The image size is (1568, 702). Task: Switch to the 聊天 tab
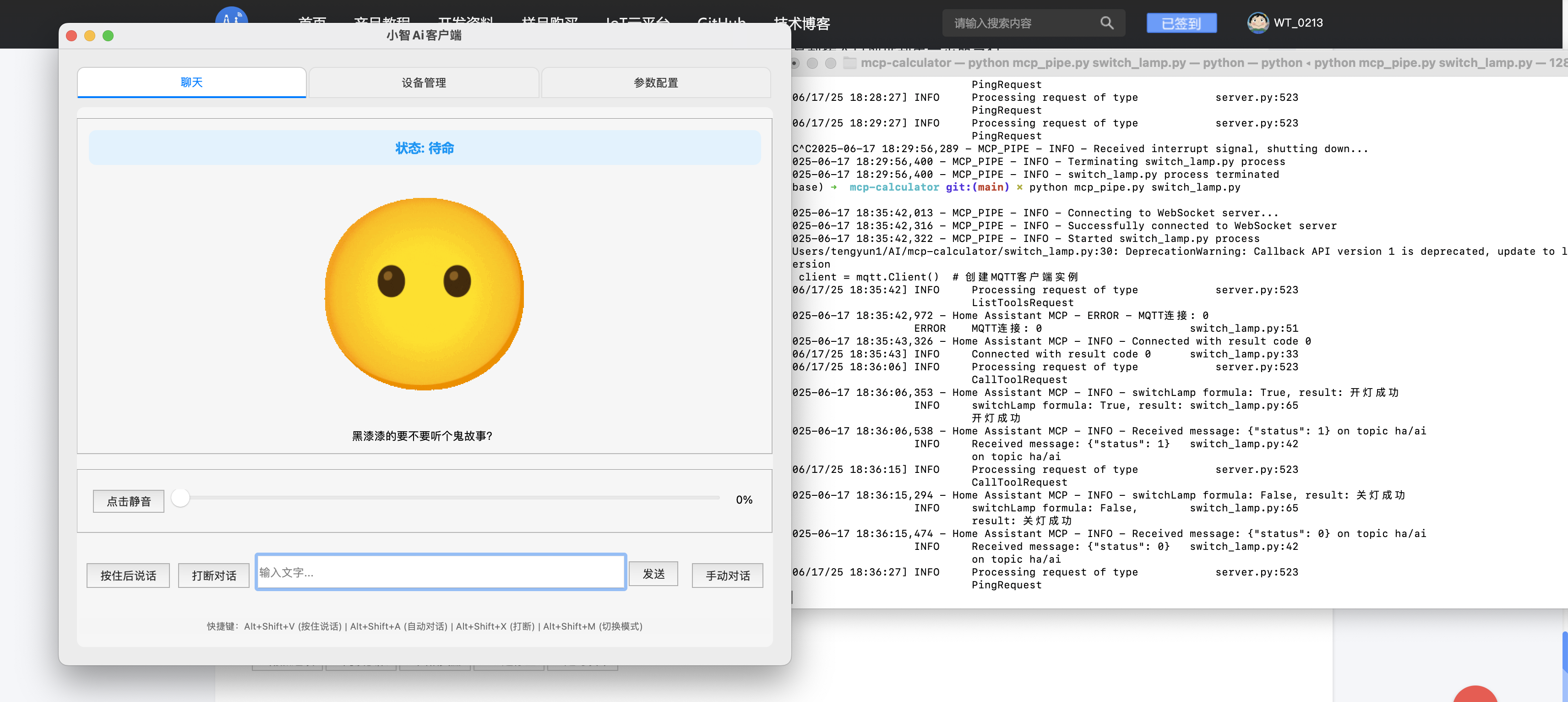[x=191, y=82]
